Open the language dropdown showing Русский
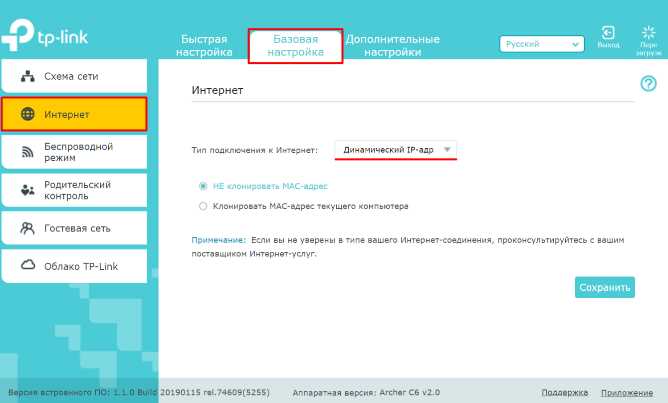The height and width of the screenshot is (403, 668). [x=542, y=44]
